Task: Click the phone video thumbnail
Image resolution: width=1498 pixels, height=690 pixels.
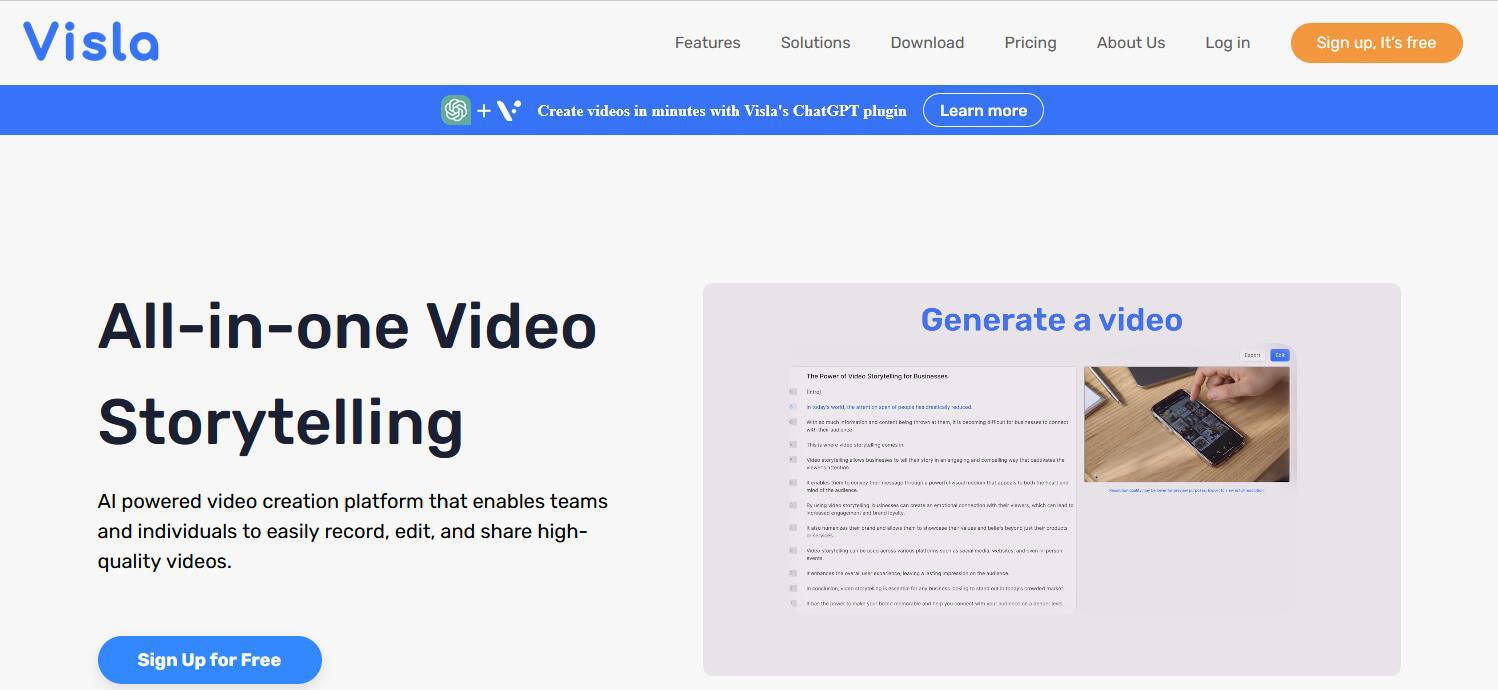Action: coord(1187,424)
